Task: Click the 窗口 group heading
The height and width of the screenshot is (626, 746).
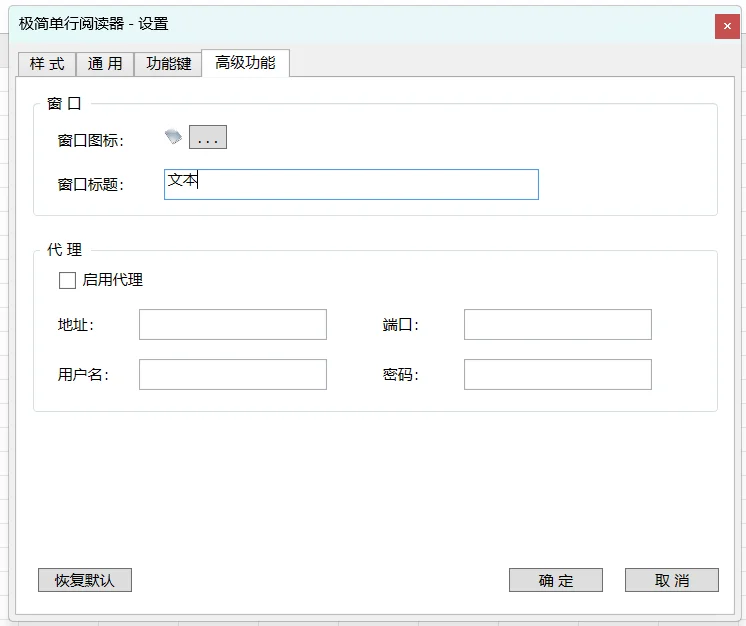Action: tap(64, 103)
